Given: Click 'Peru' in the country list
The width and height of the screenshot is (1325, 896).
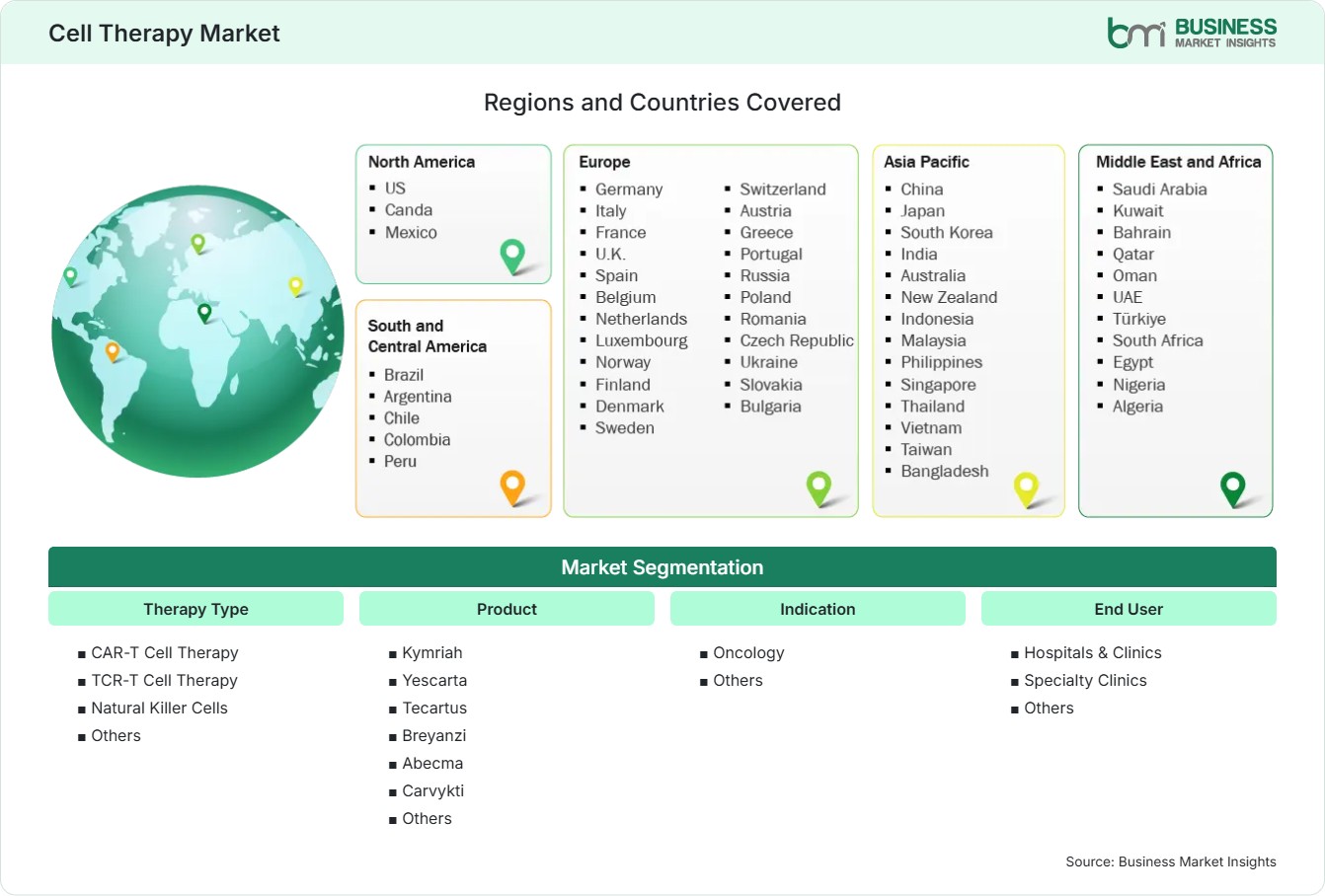Looking at the screenshot, I should (400, 462).
